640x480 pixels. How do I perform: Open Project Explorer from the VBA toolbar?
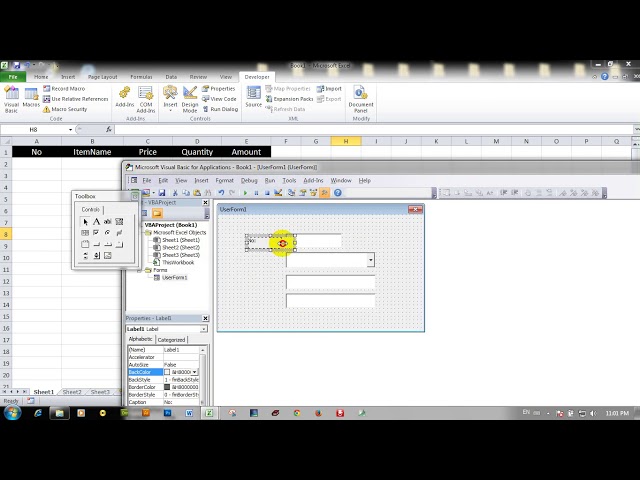pyautogui.click(x=291, y=193)
